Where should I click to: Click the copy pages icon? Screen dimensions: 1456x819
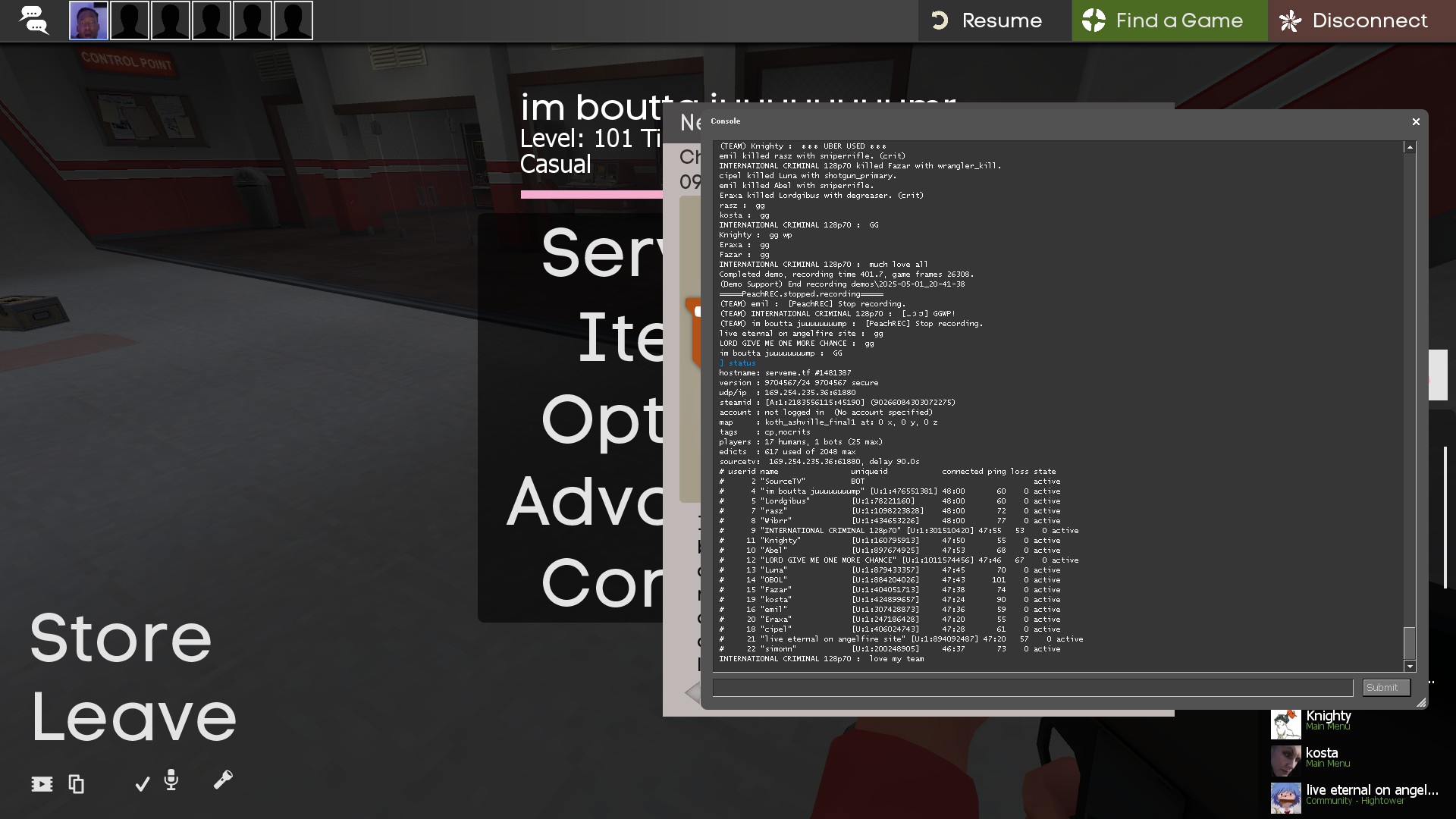tap(76, 784)
